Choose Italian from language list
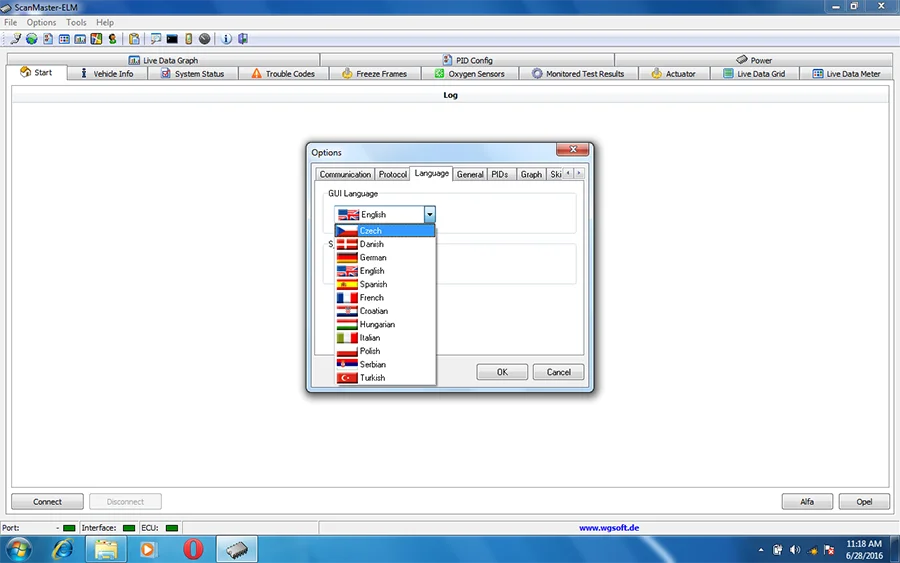 point(385,337)
